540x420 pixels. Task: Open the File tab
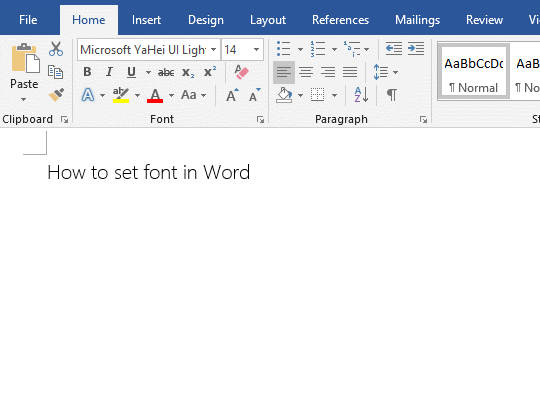(x=28, y=20)
